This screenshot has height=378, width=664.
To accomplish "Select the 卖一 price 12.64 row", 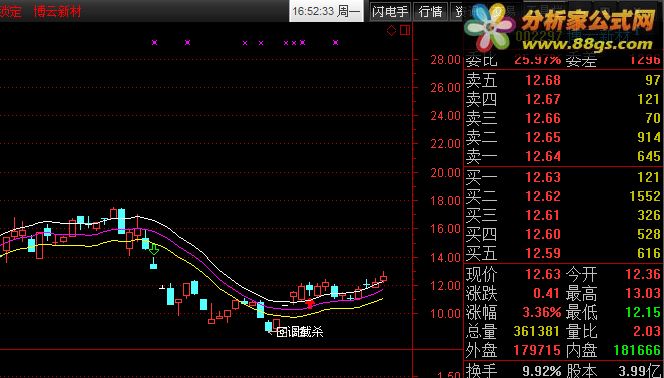I will pyautogui.click(x=564, y=157).
